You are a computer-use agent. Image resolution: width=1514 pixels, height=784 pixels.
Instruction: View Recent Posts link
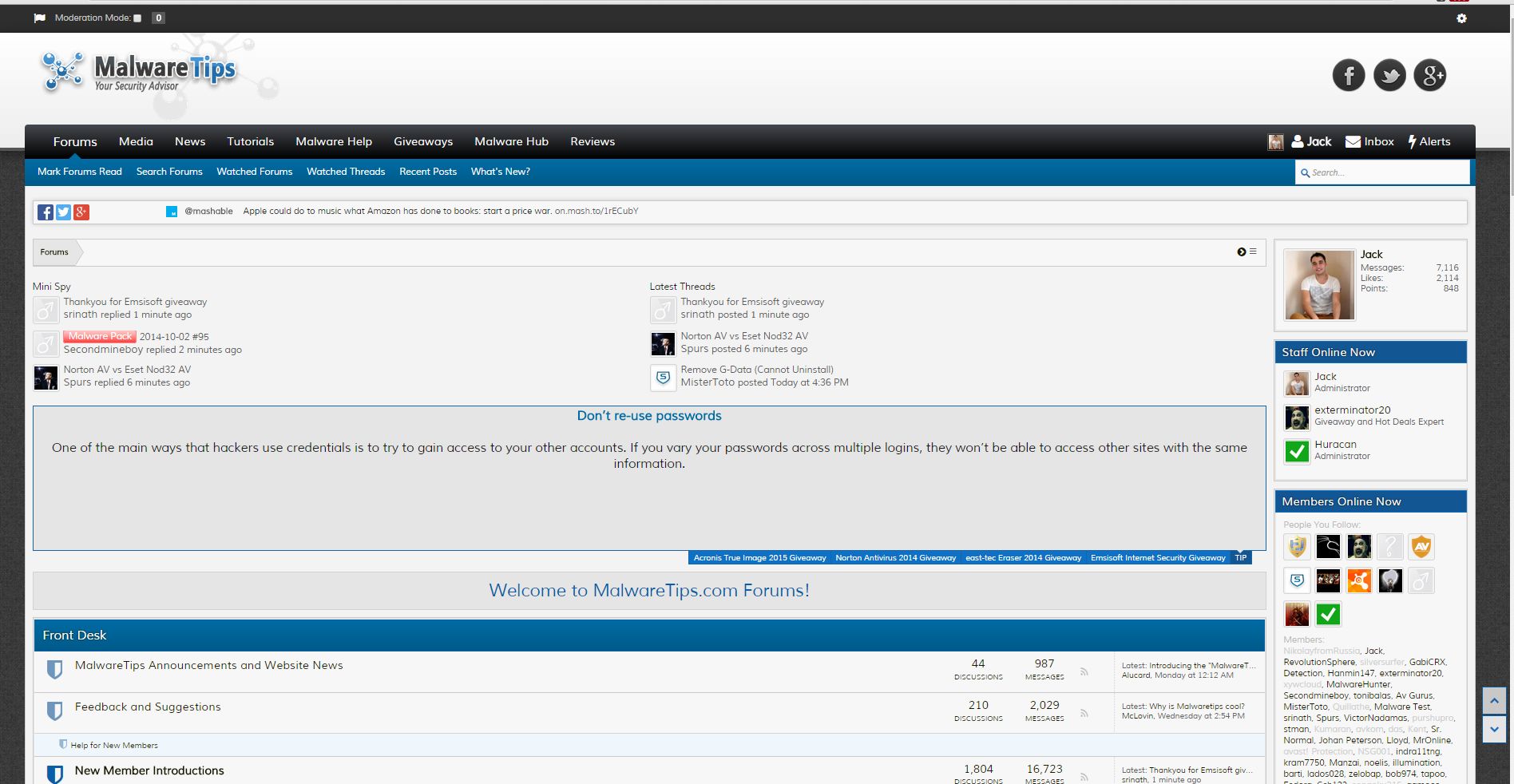coord(428,172)
